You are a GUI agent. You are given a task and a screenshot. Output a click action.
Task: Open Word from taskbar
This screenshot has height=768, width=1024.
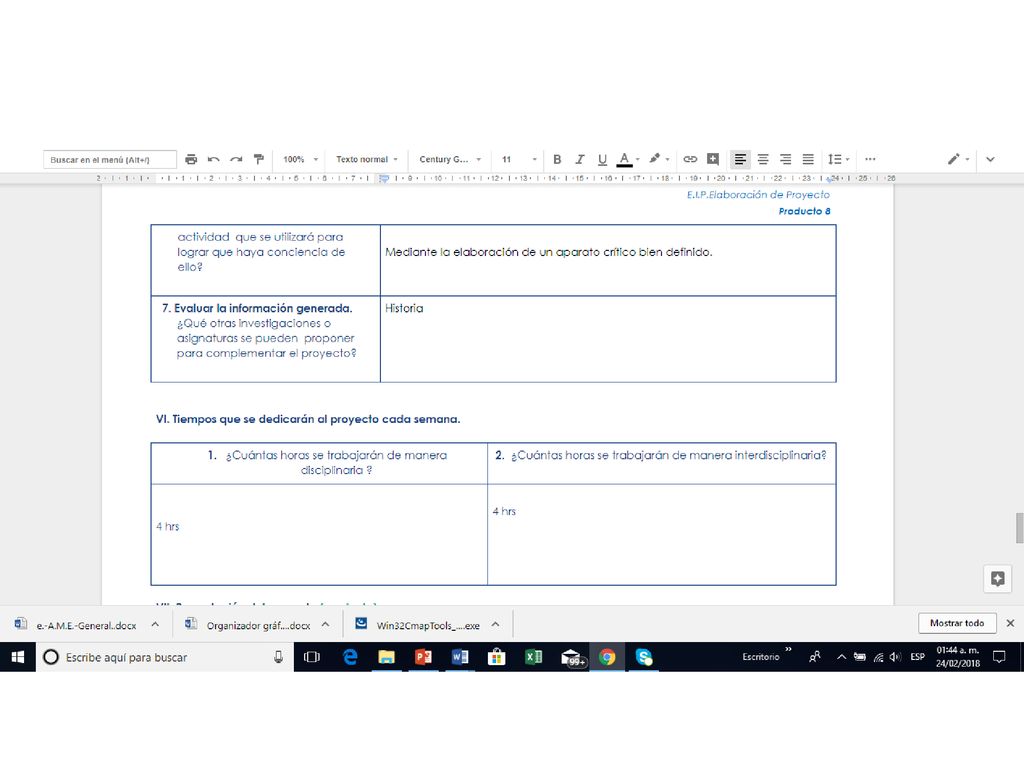pyautogui.click(x=460, y=657)
